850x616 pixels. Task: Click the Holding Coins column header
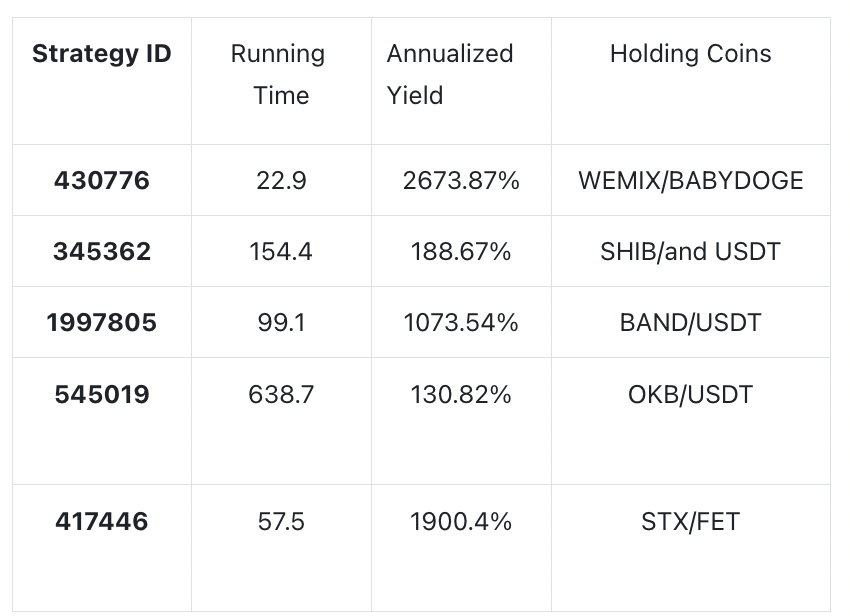pos(690,54)
